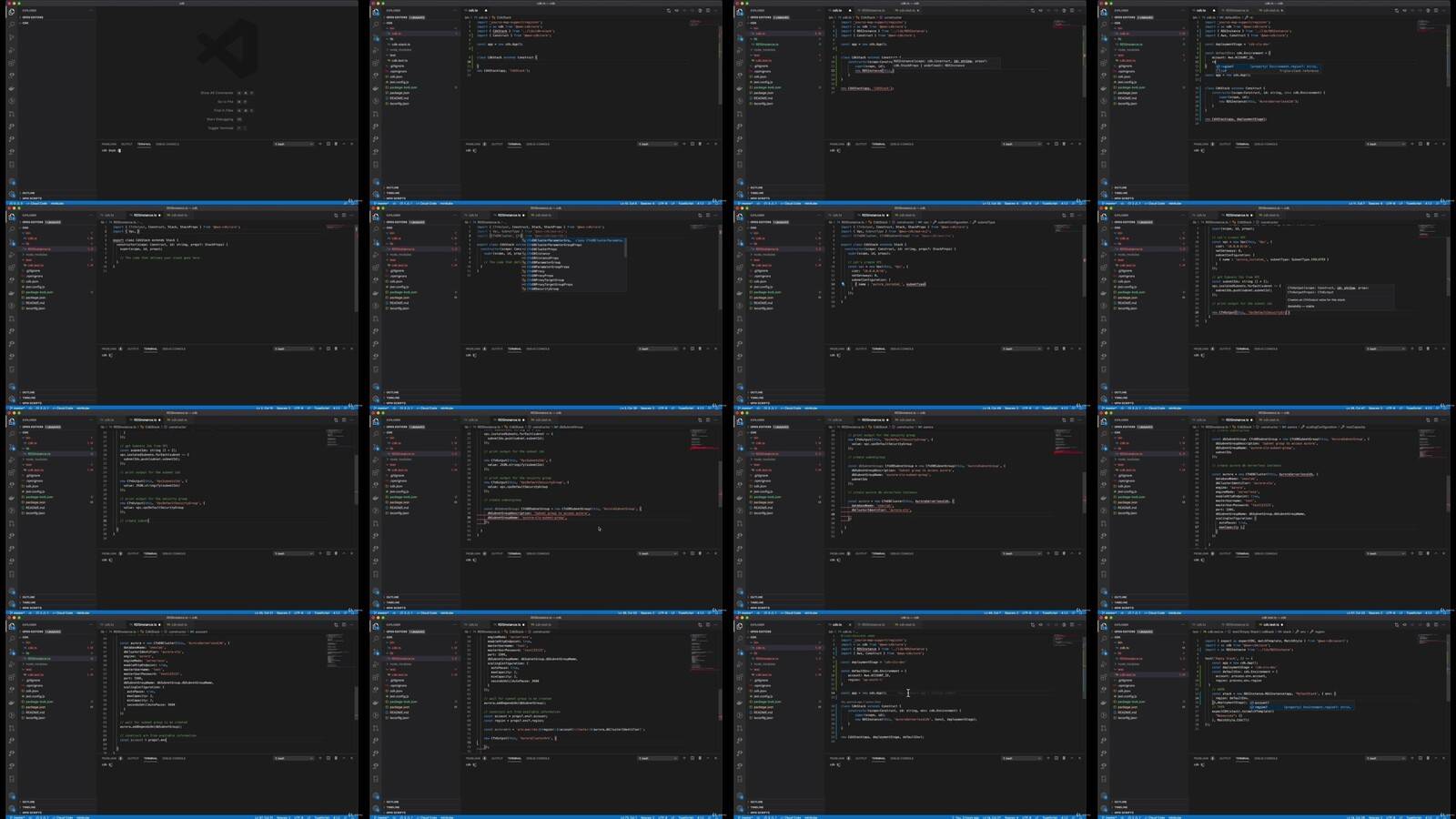Open the second thumbnail in the first row
This screenshot has width=1456, height=819.
pyautogui.click(x=546, y=102)
